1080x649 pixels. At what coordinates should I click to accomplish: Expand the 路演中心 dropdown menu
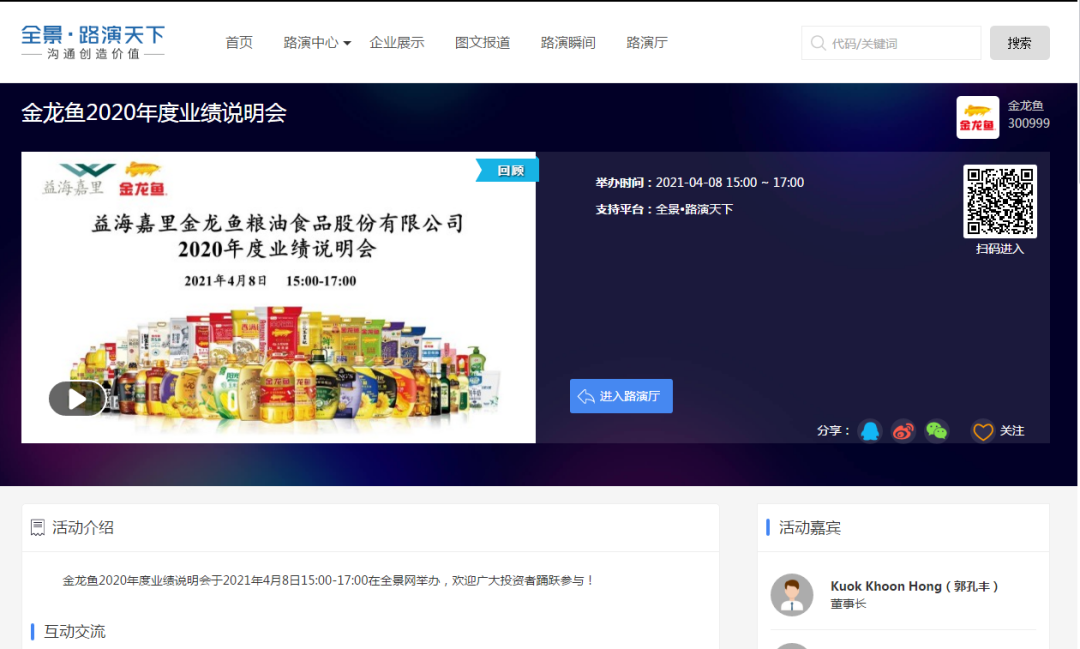tap(317, 43)
